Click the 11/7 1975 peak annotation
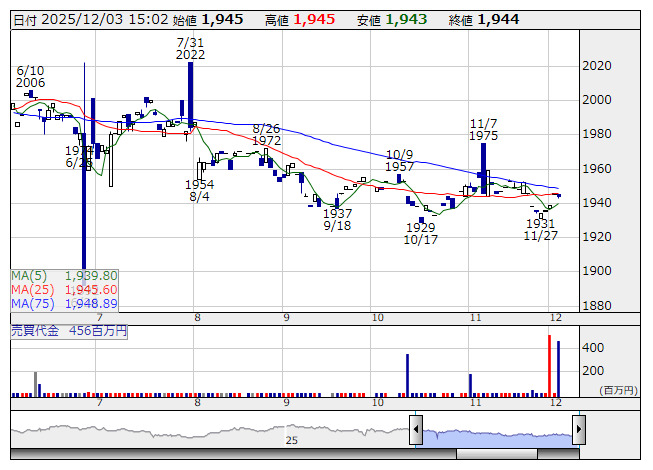 pos(484,128)
